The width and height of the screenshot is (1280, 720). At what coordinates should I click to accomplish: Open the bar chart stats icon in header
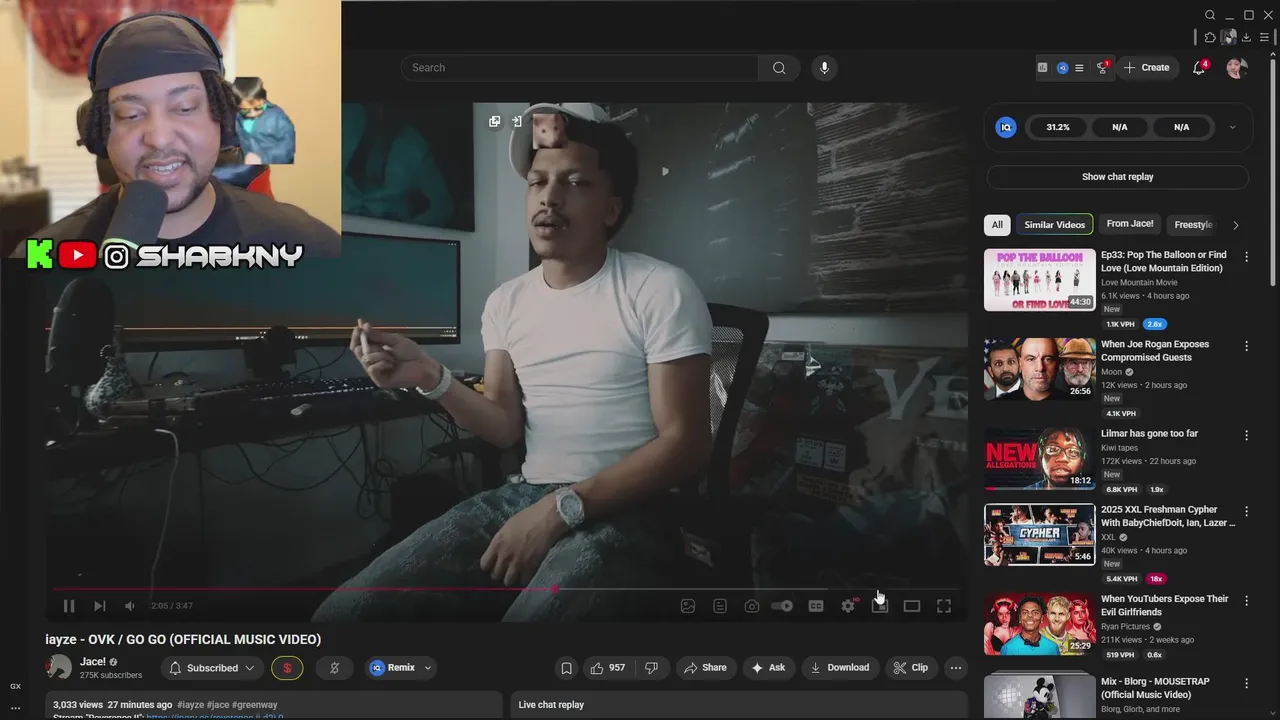(1042, 68)
